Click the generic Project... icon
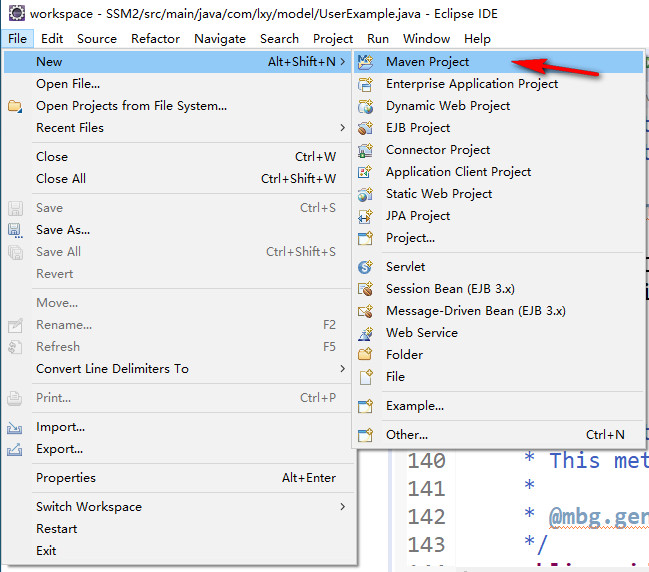Viewport: 649px width, 572px height. pyautogui.click(x=365, y=238)
